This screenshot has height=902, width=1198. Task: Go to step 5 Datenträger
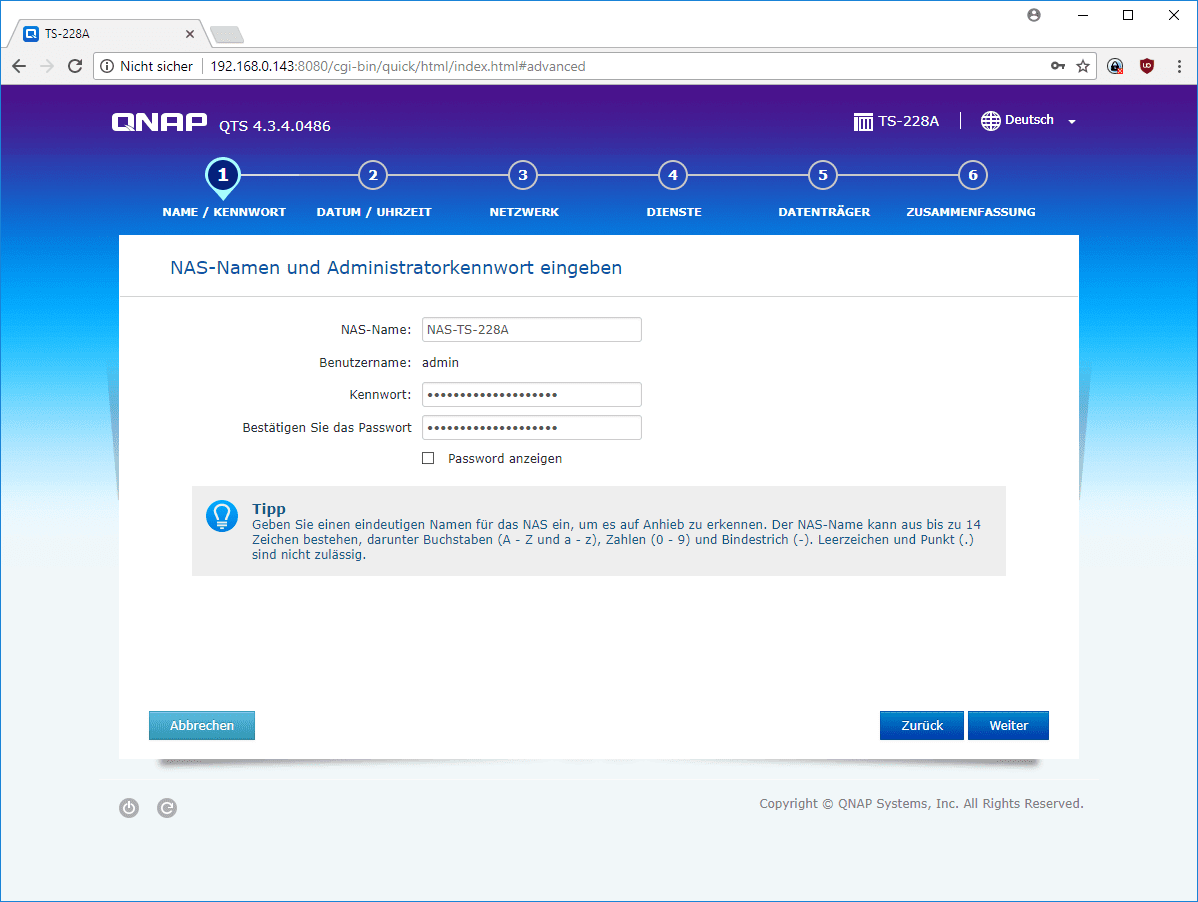click(x=823, y=176)
